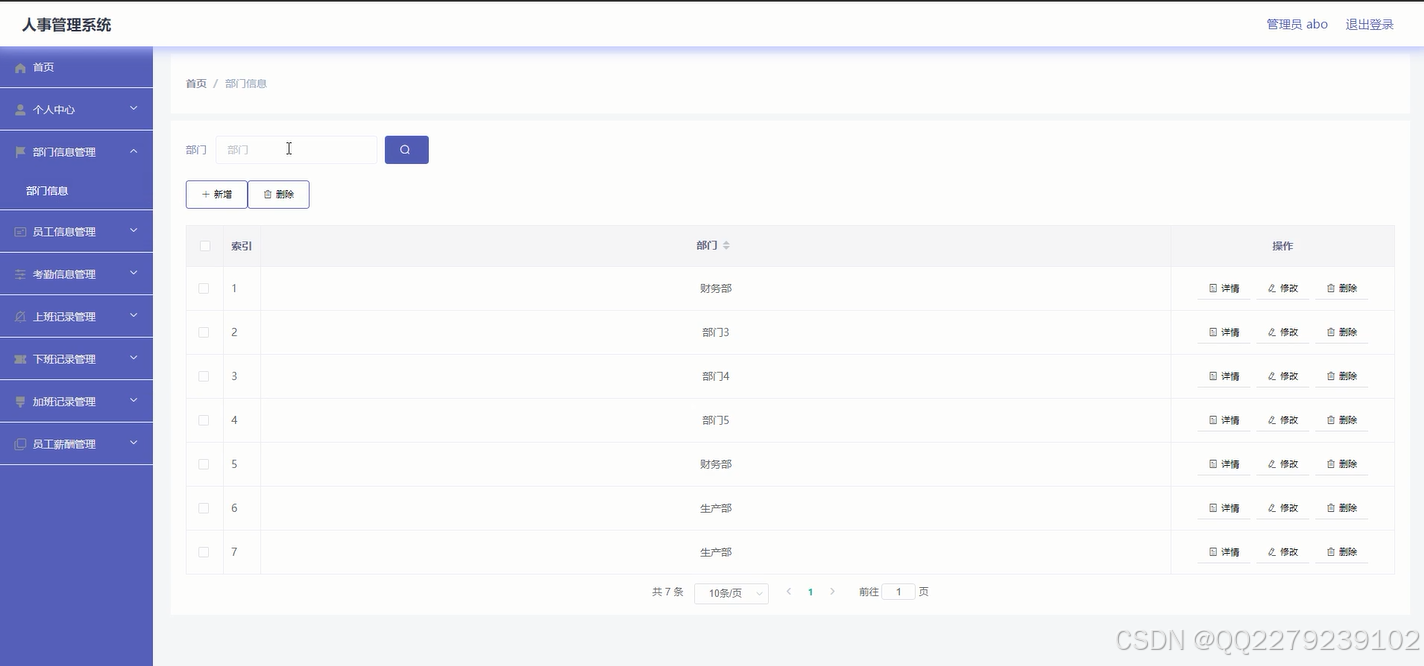Click the magnifier search icon

(406, 148)
